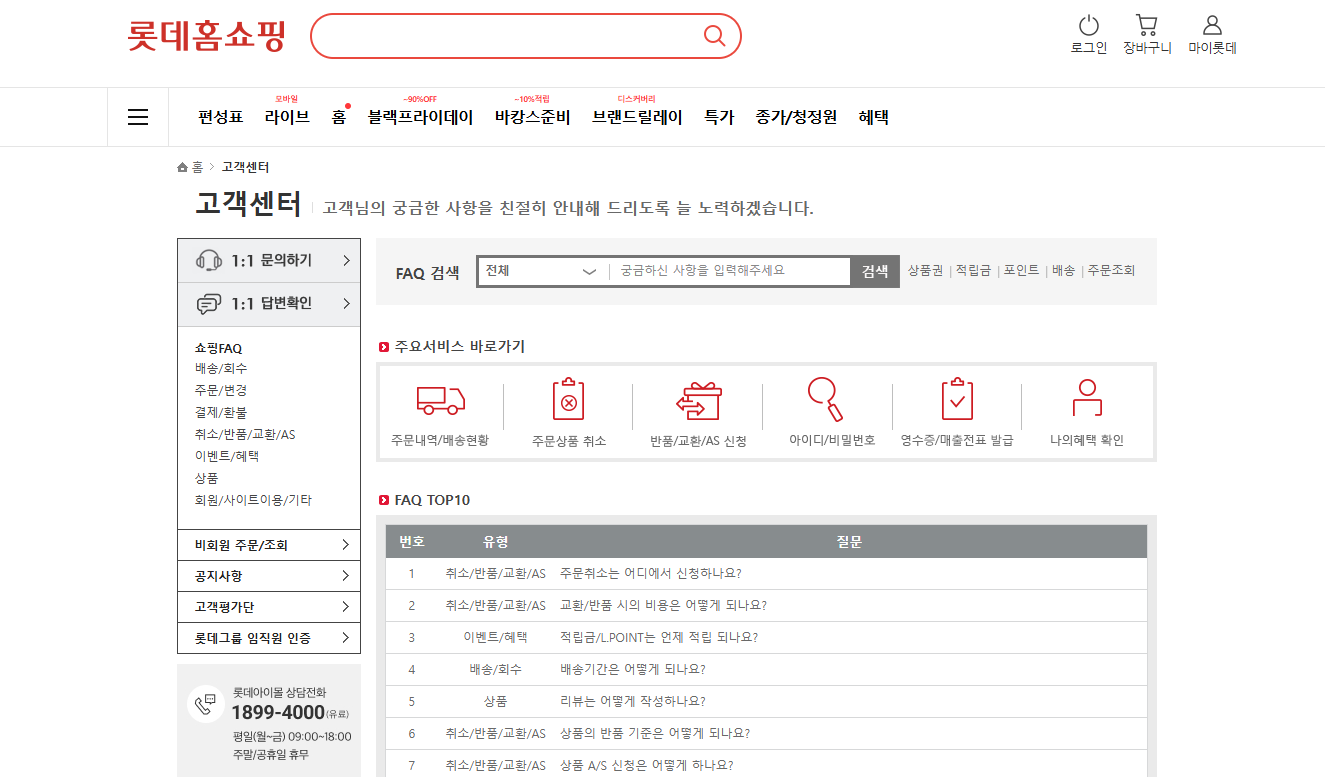Open the 장바구니 cart icon

(1147, 25)
